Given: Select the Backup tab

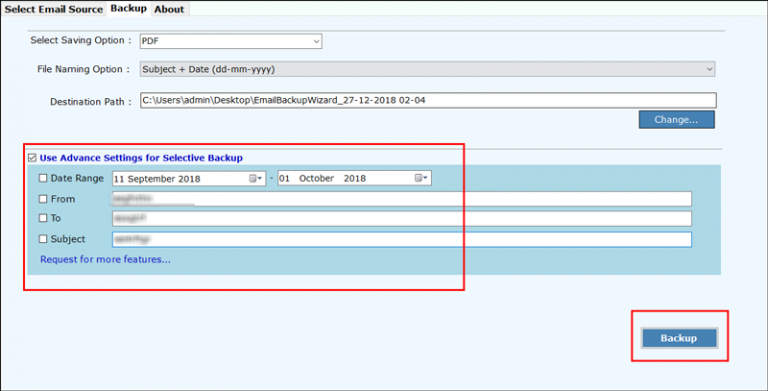Looking at the screenshot, I should pyautogui.click(x=128, y=8).
